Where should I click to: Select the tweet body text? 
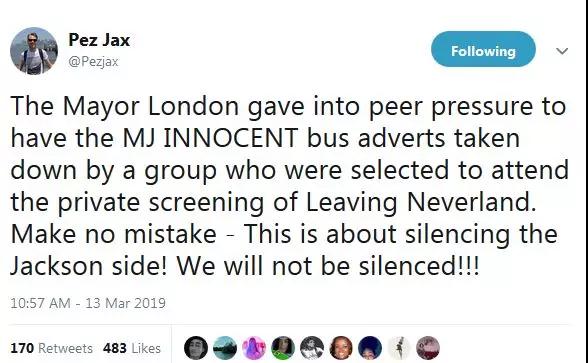289,186
